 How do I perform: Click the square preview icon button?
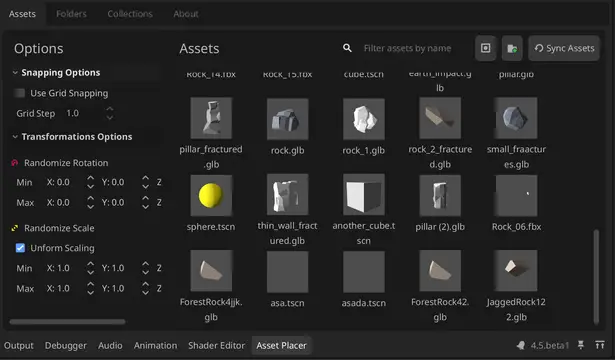486,48
